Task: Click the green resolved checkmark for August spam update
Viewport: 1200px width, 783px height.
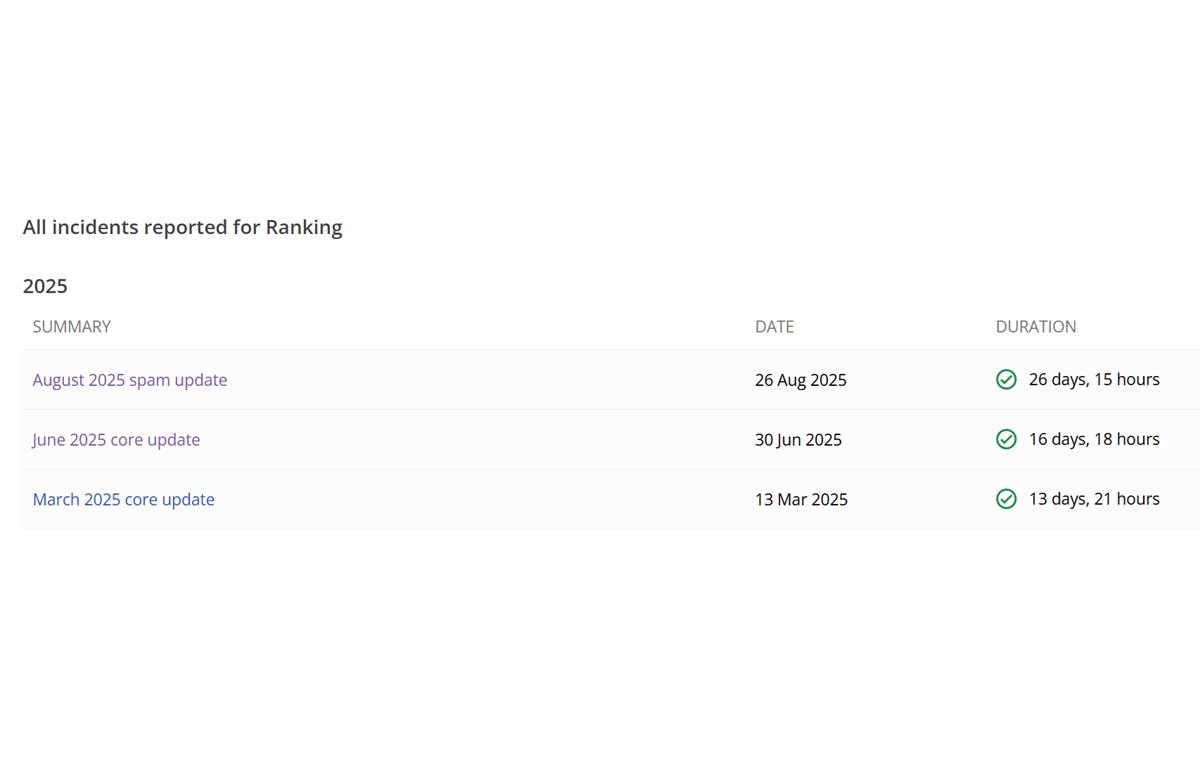Action: point(1006,380)
